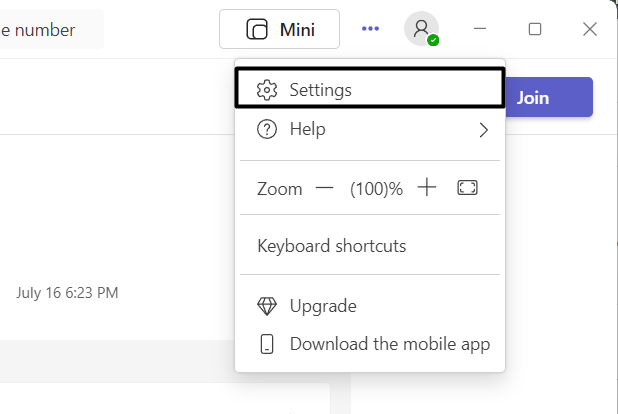This screenshot has width=618, height=414.
Task: Zoom in with the plus icon
Action: pos(427,188)
